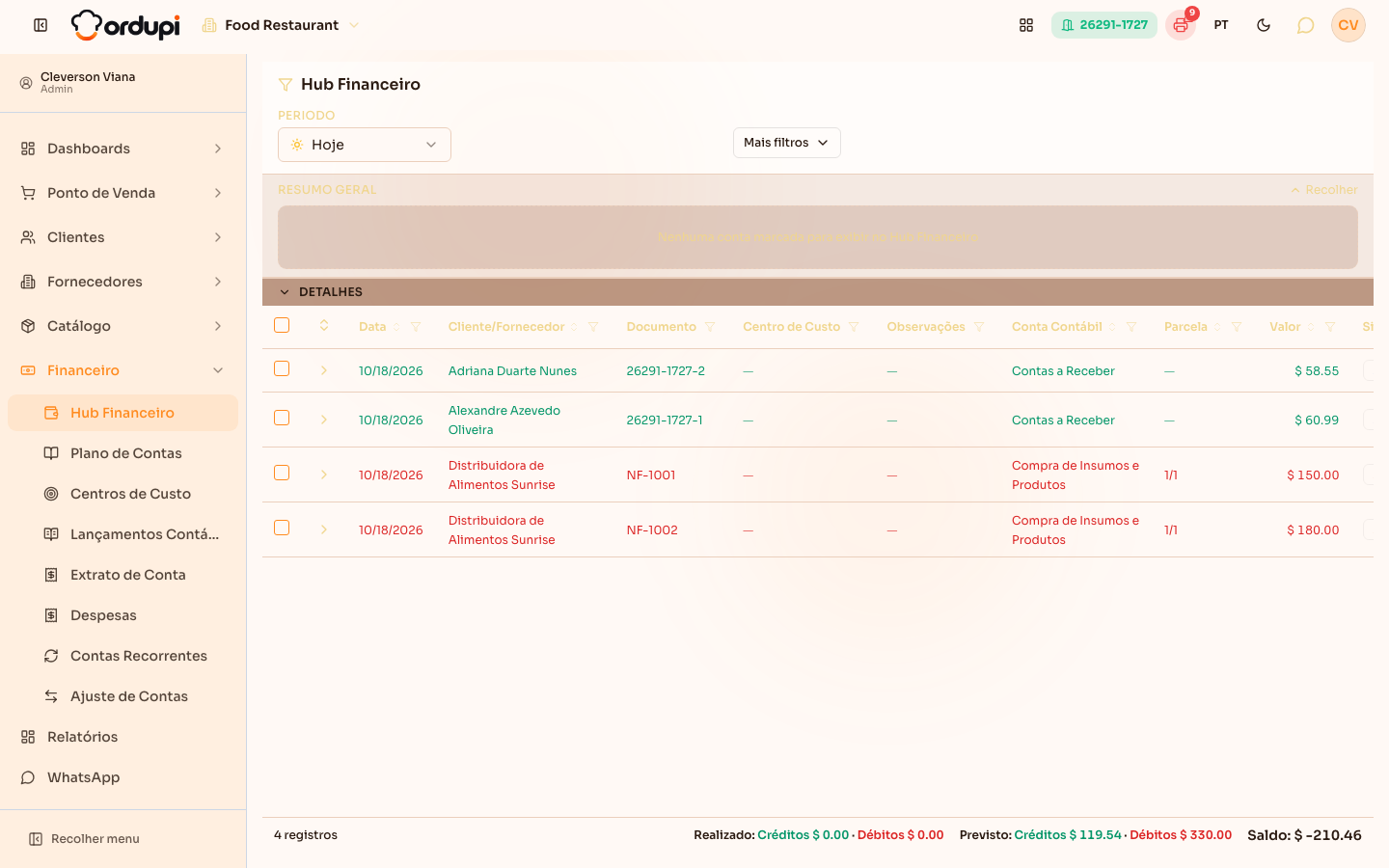Filter the Conta Contábil column
This screenshot has height=868, width=1389.
click(x=1131, y=327)
